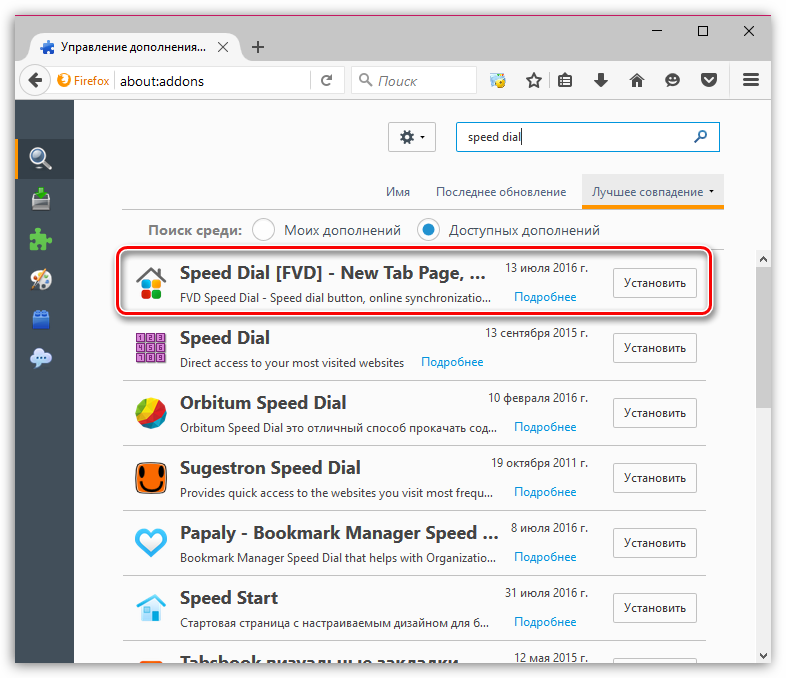The height and width of the screenshot is (678, 786).
Task: Open the gear tools dropdown menu
Action: 412,137
